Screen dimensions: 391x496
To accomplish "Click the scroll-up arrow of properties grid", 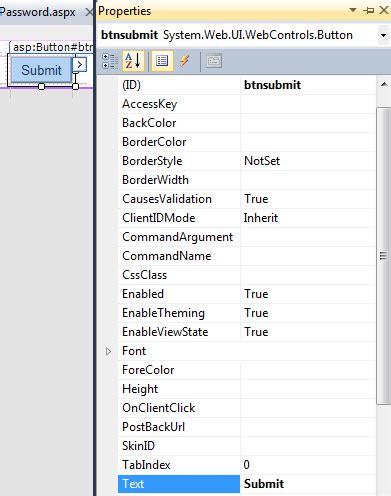I will (x=384, y=84).
